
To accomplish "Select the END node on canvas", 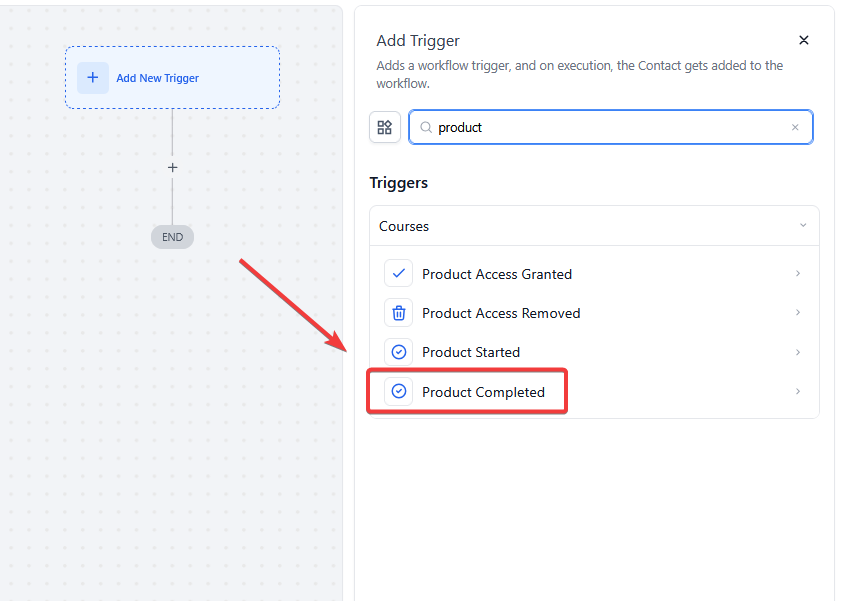I will click(172, 237).
